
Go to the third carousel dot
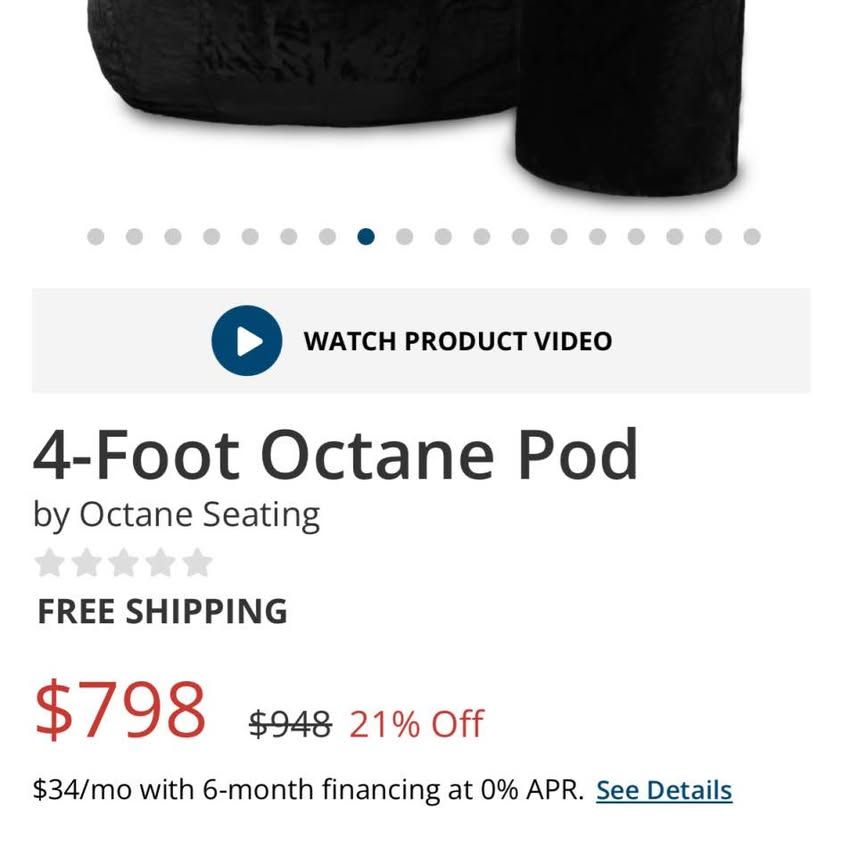coord(173,237)
